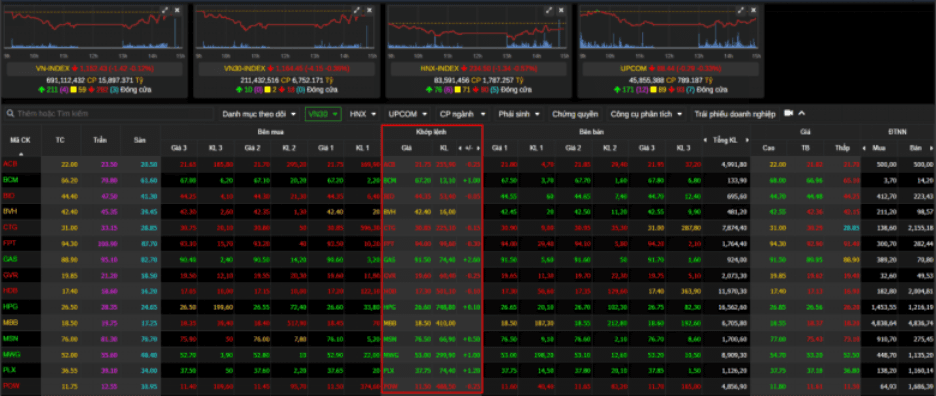Expand the UPCOM chart to fullscreen
The image size is (936, 396).
coord(741,10)
